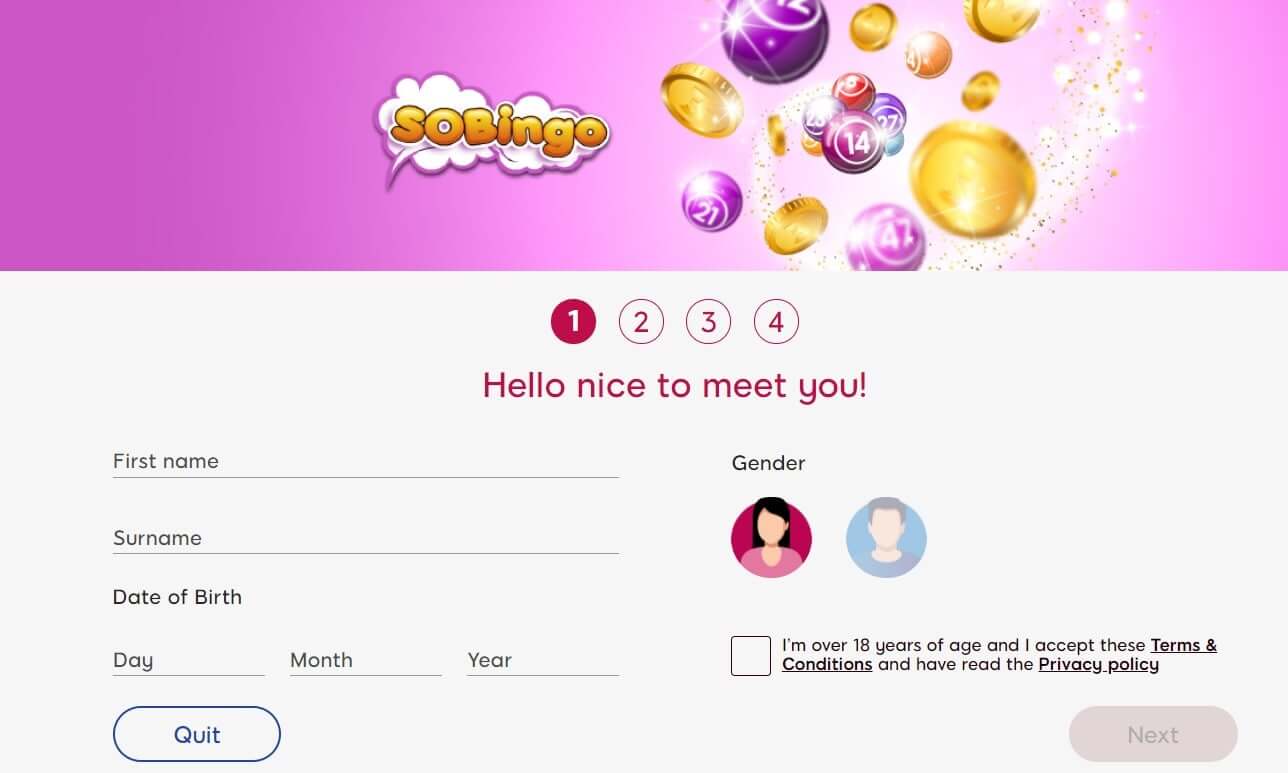Jump to step 2 circle
1288x773 pixels.
[x=641, y=322]
